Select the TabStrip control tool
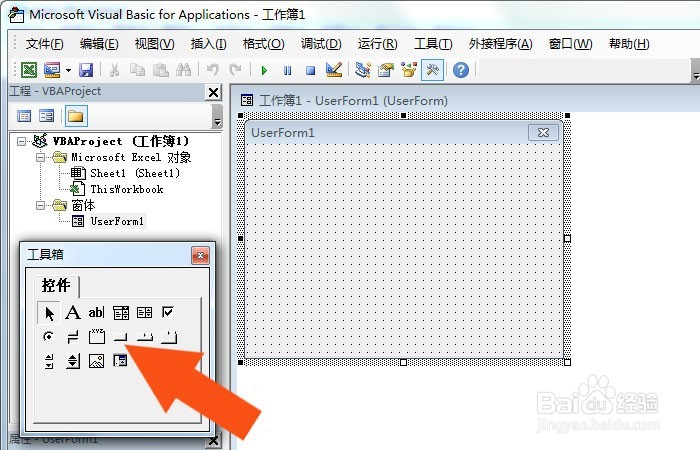700x450 pixels. coord(144,337)
